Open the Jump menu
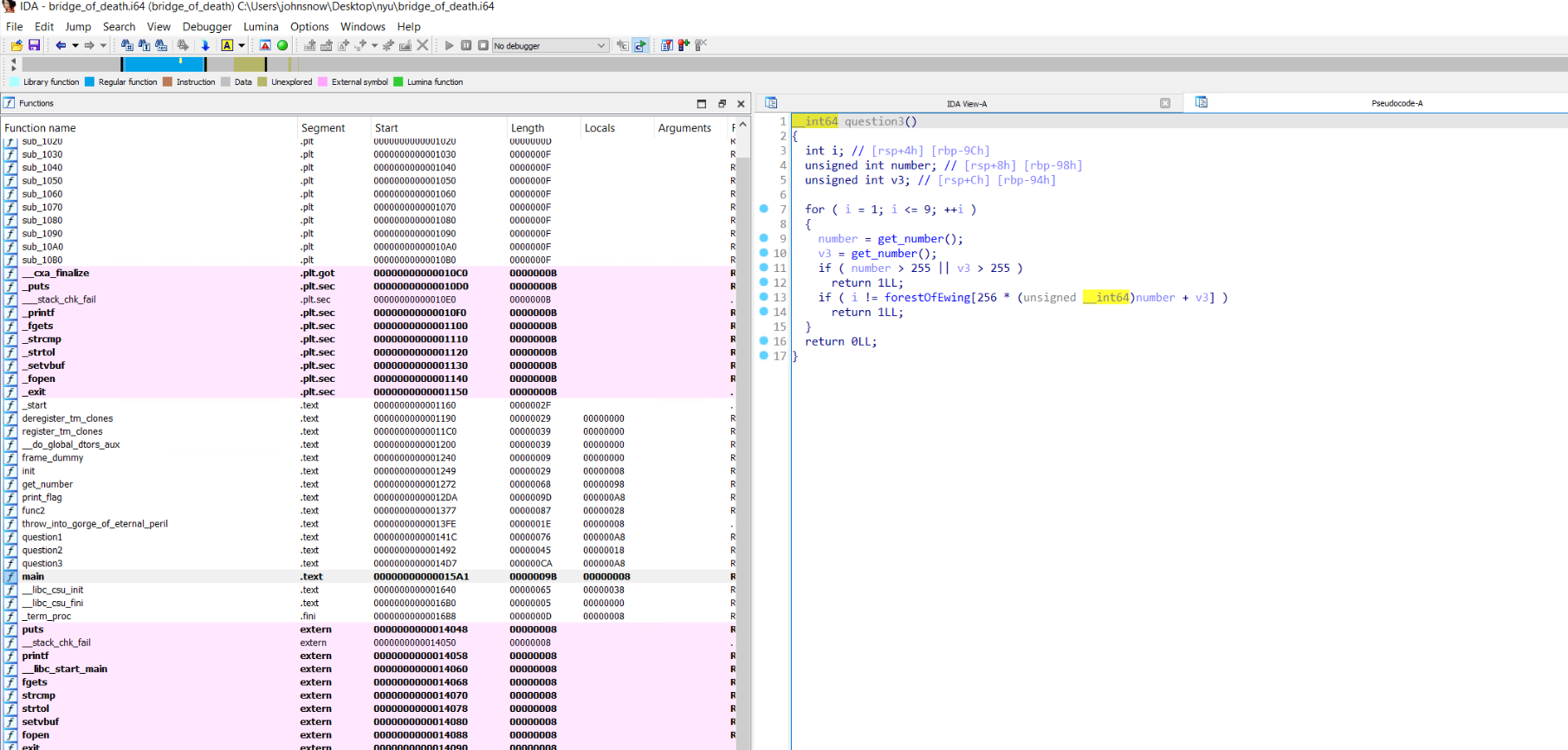Image resolution: width=1568 pixels, height=750 pixels. [78, 27]
